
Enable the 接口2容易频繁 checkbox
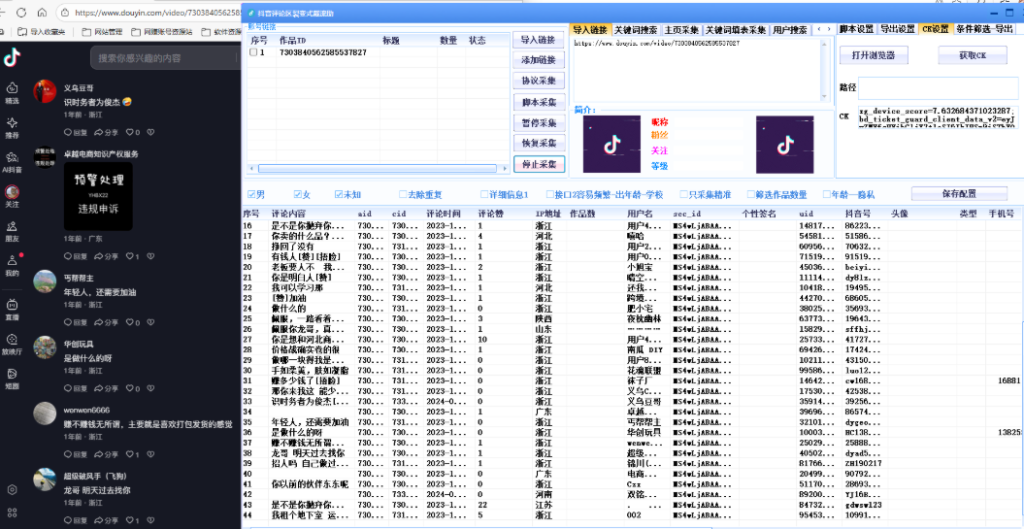pos(549,194)
